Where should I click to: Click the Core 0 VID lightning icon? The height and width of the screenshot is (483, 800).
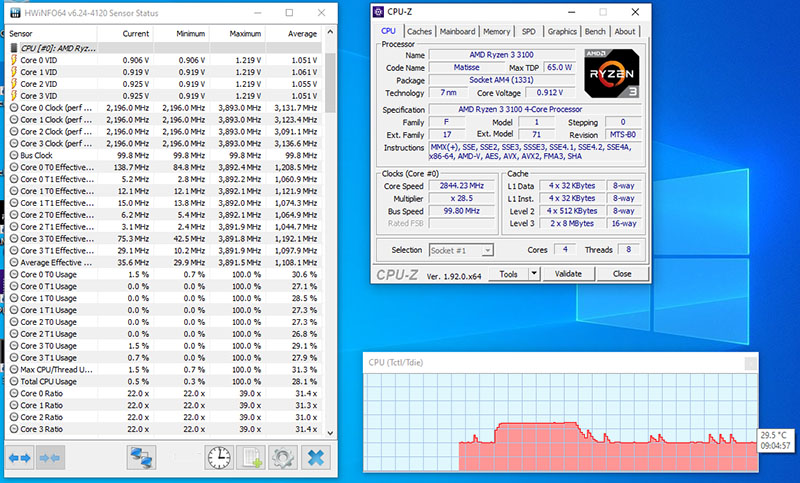pyautogui.click(x=14, y=60)
